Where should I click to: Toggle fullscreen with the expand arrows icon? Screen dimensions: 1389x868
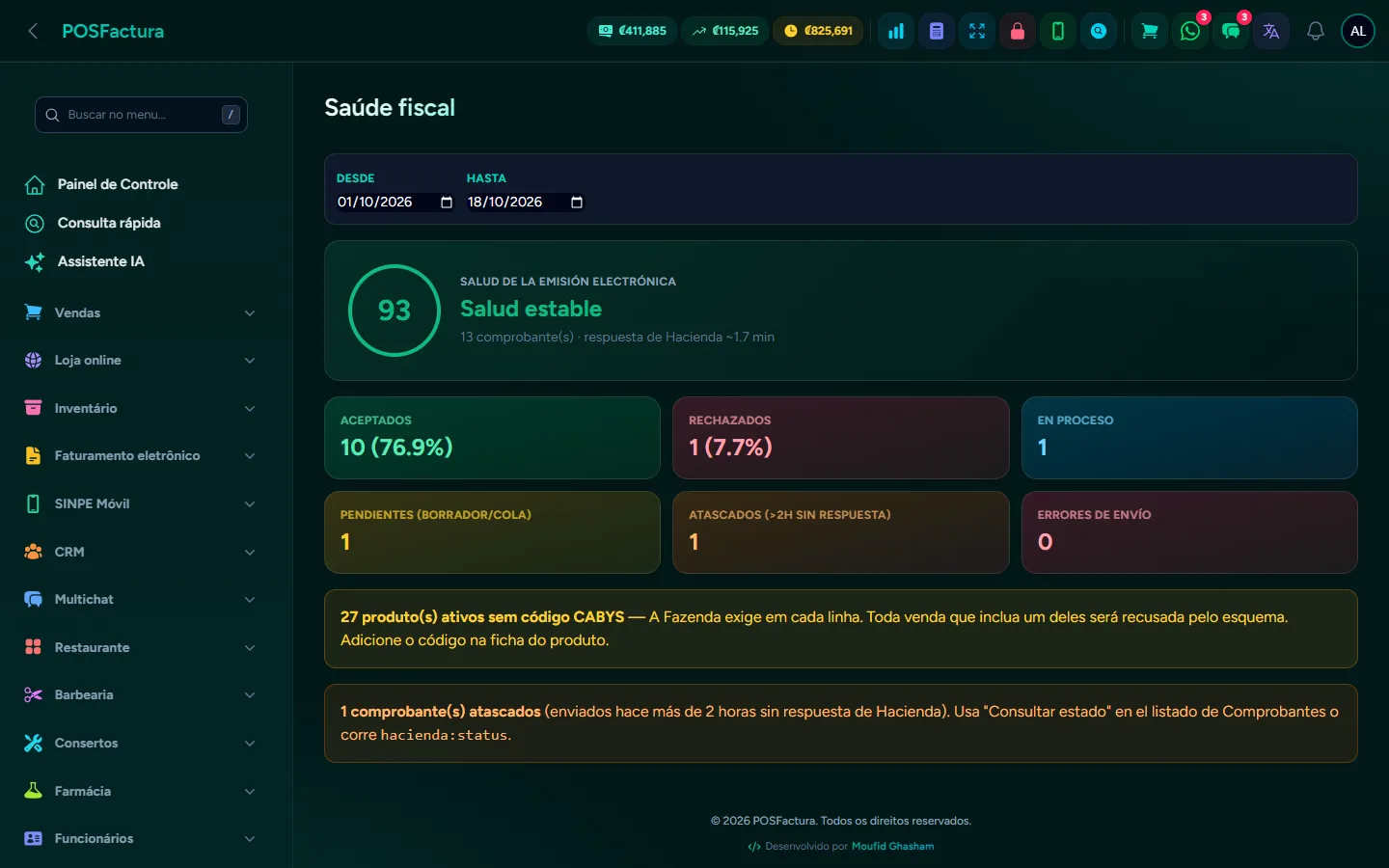[x=977, y=31]
